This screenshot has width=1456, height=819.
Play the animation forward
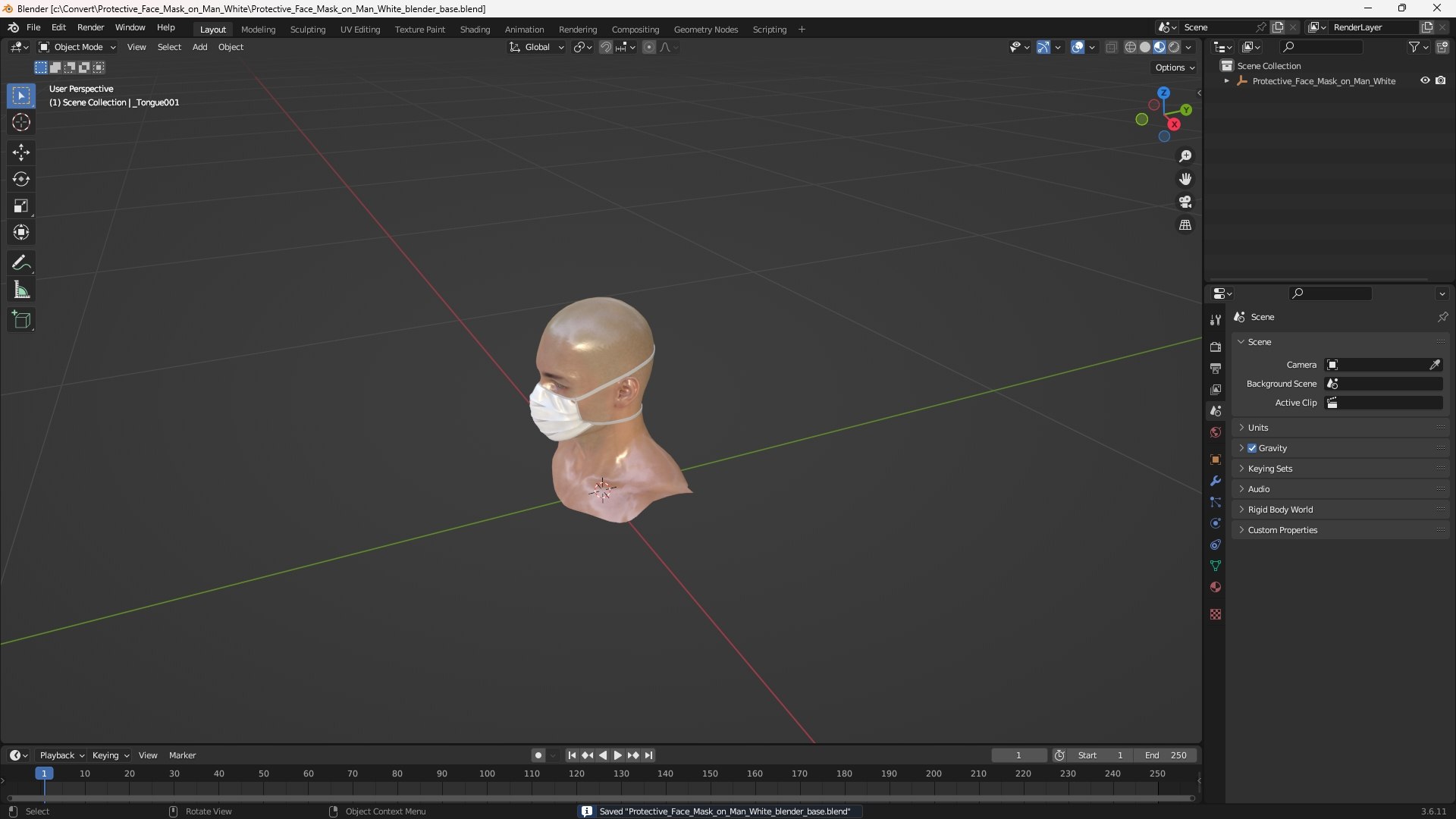pyautogui.click(x=617, y=755)
